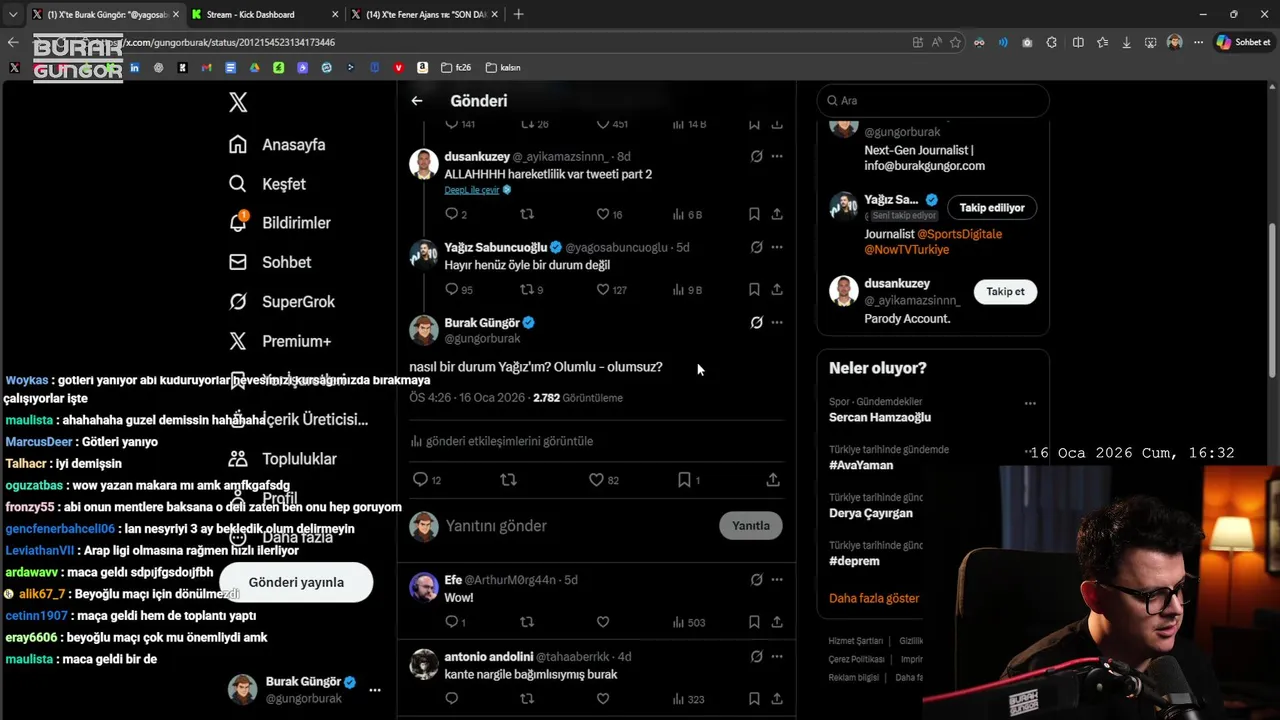
Task: Open Bildirimler notifications
Action: [x=279, y=223]
